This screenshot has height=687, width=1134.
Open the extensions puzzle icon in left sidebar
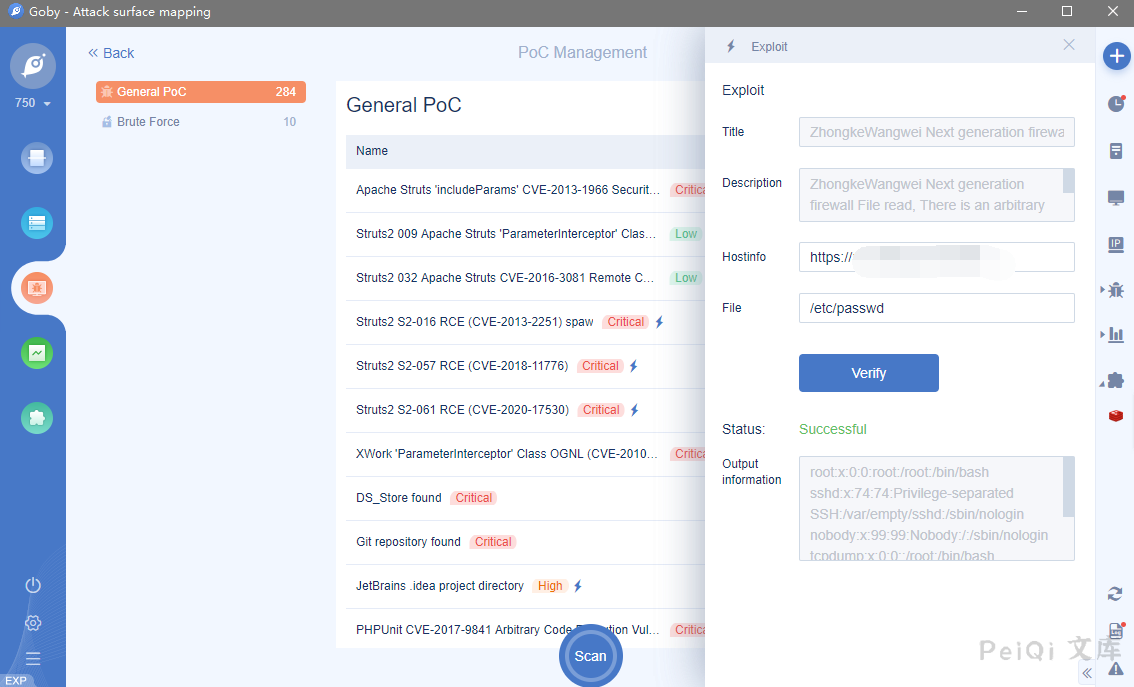(x=37, y=417)
